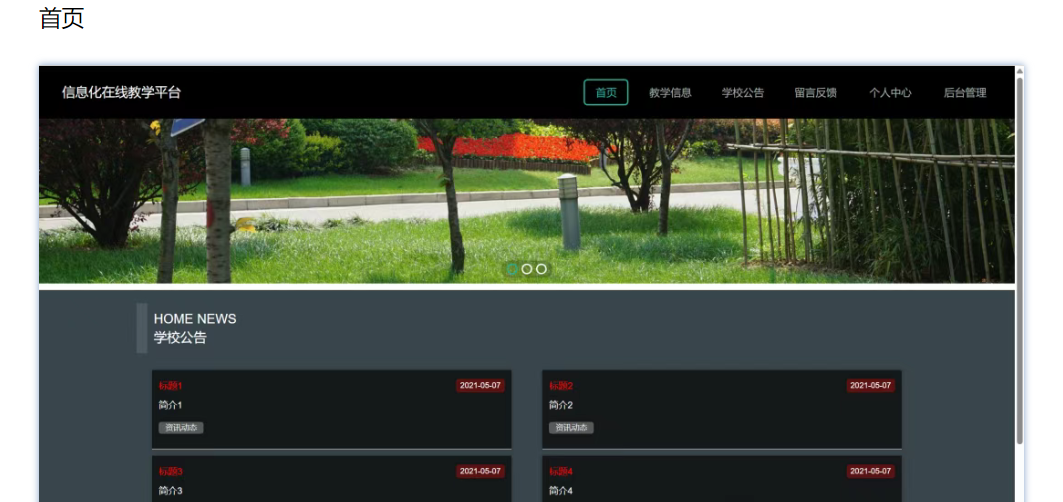Click the 简介3 summary text

[x=170, y=490]
